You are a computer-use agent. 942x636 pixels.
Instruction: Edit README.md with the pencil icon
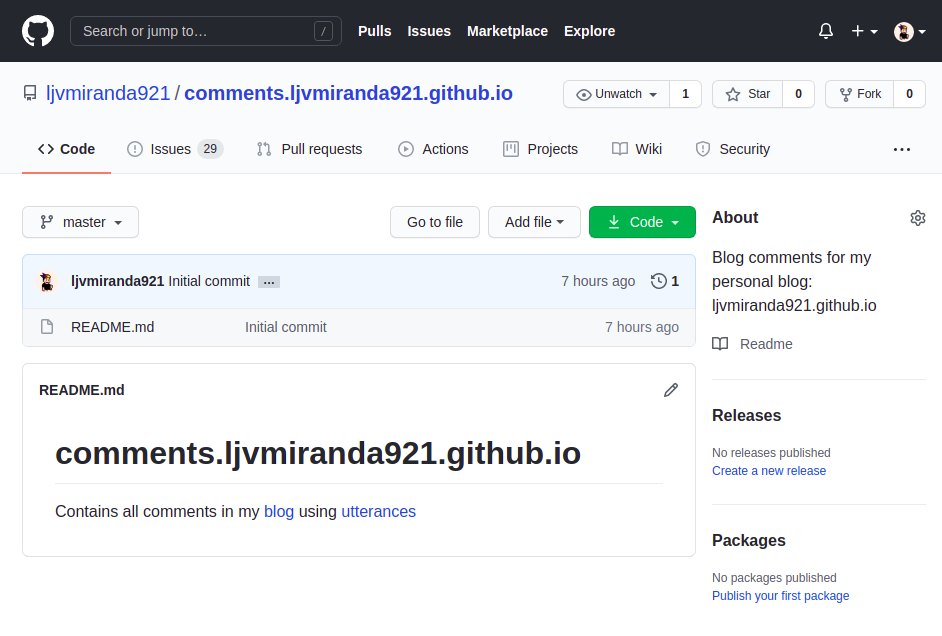tap(670, 390)
